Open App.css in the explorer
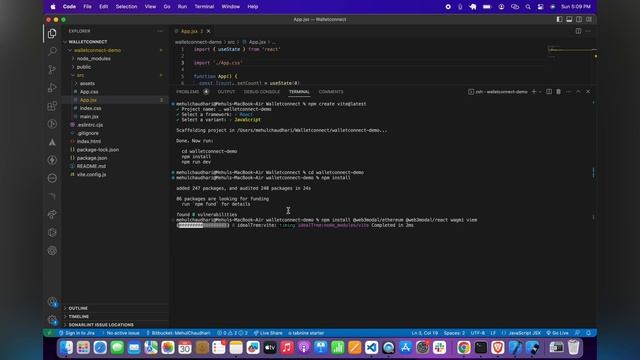 [89, 92]
